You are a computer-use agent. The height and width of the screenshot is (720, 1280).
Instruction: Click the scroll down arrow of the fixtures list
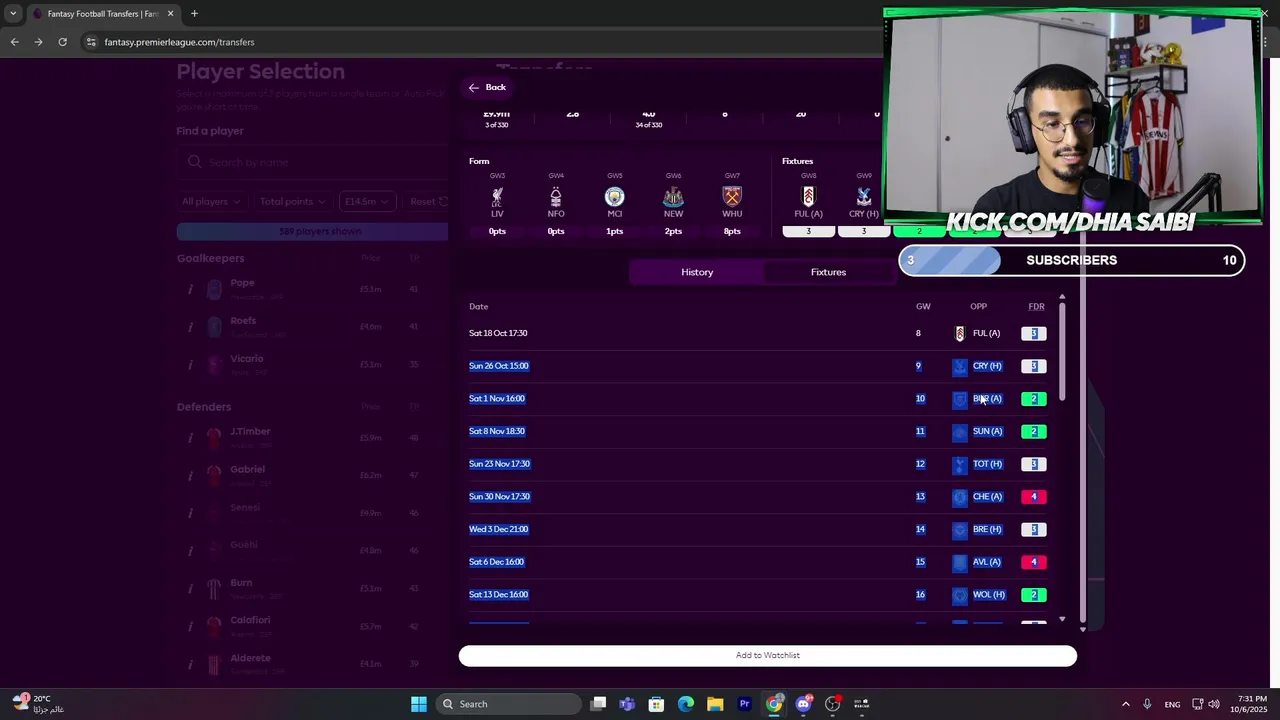1062,620
